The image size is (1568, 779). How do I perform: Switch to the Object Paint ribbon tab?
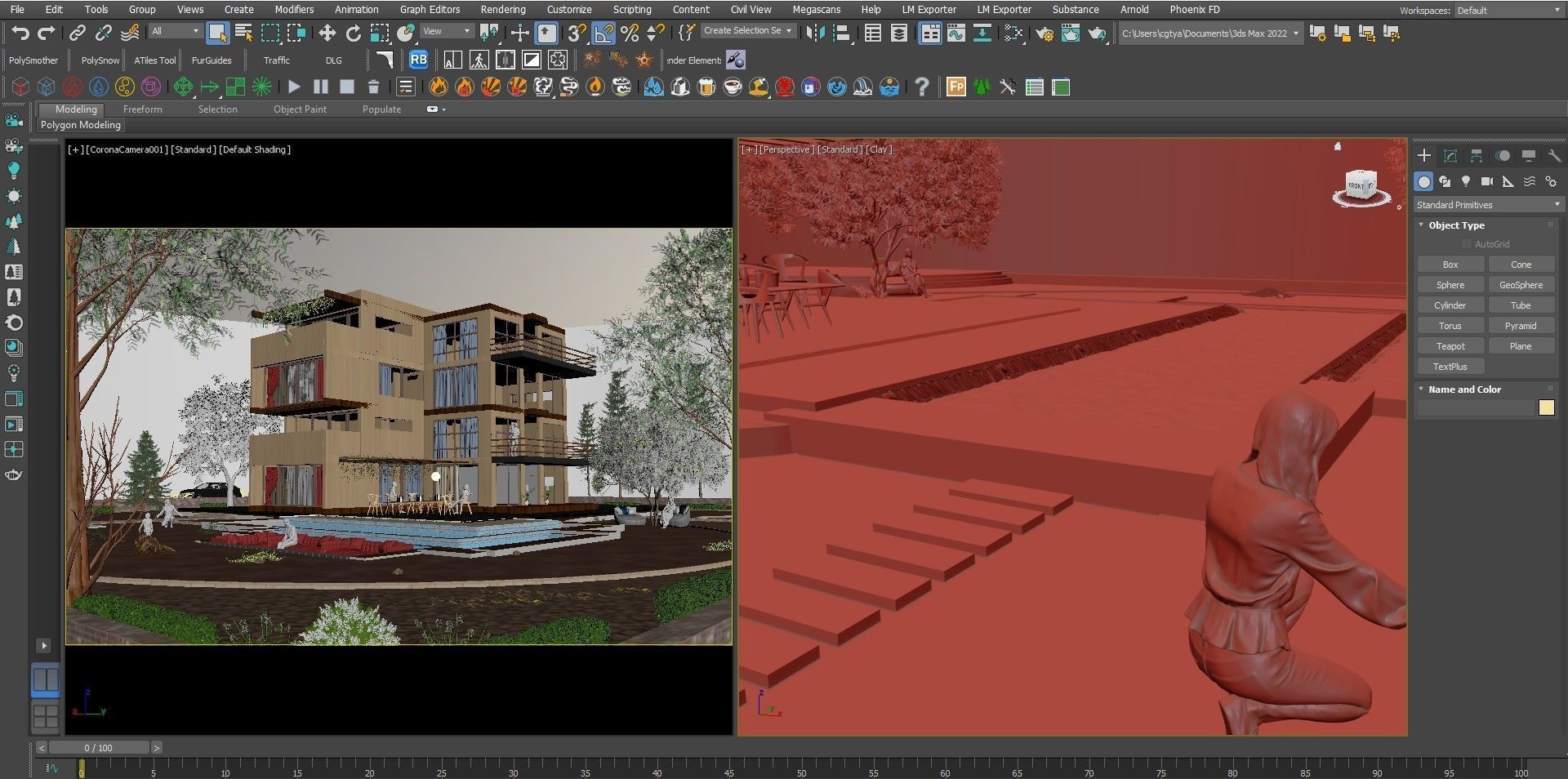point(300,109)
